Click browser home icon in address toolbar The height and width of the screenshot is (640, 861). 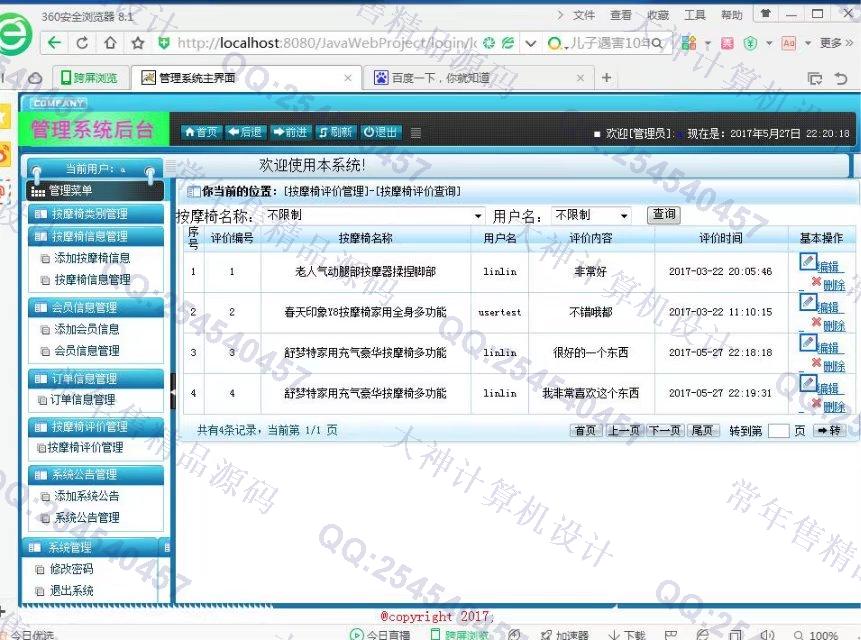(110, 43)
